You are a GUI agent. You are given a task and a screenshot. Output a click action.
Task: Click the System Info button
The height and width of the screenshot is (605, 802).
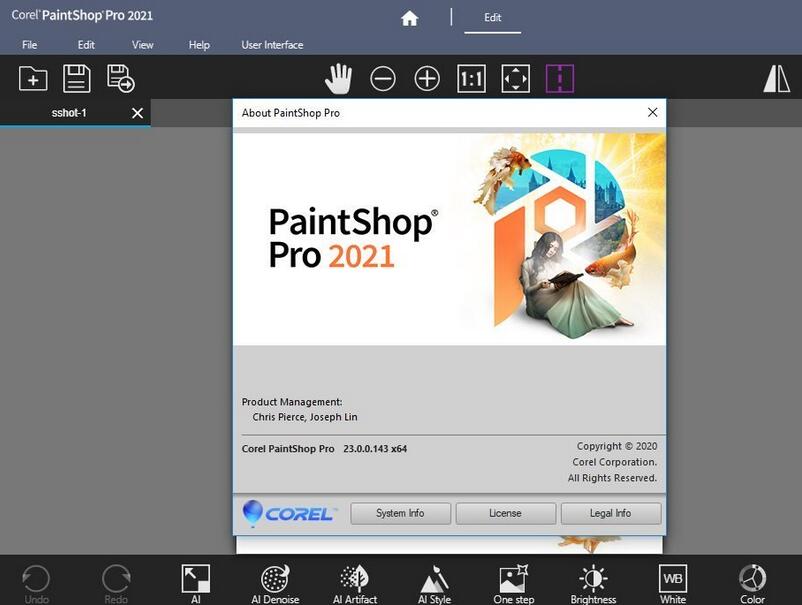pyautogui.click(x=400, y=513)
